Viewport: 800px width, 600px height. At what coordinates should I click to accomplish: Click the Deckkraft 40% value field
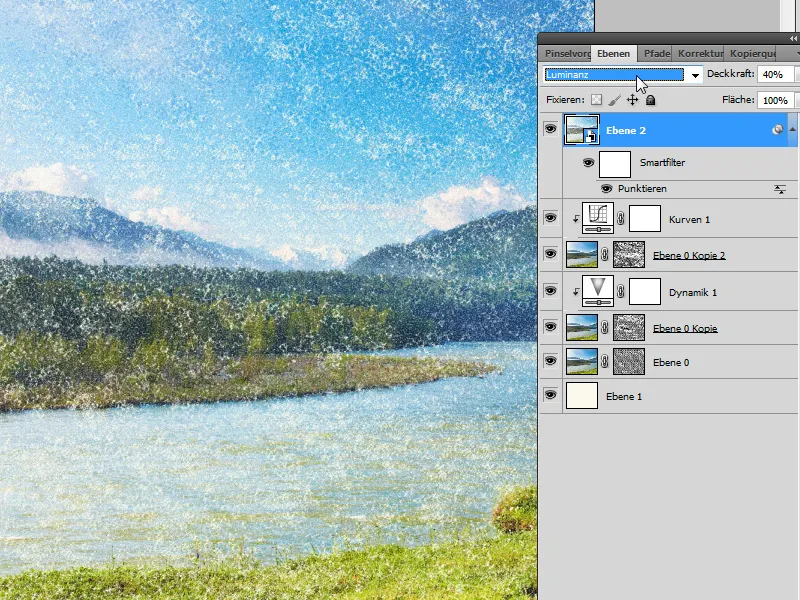point(773,74)
